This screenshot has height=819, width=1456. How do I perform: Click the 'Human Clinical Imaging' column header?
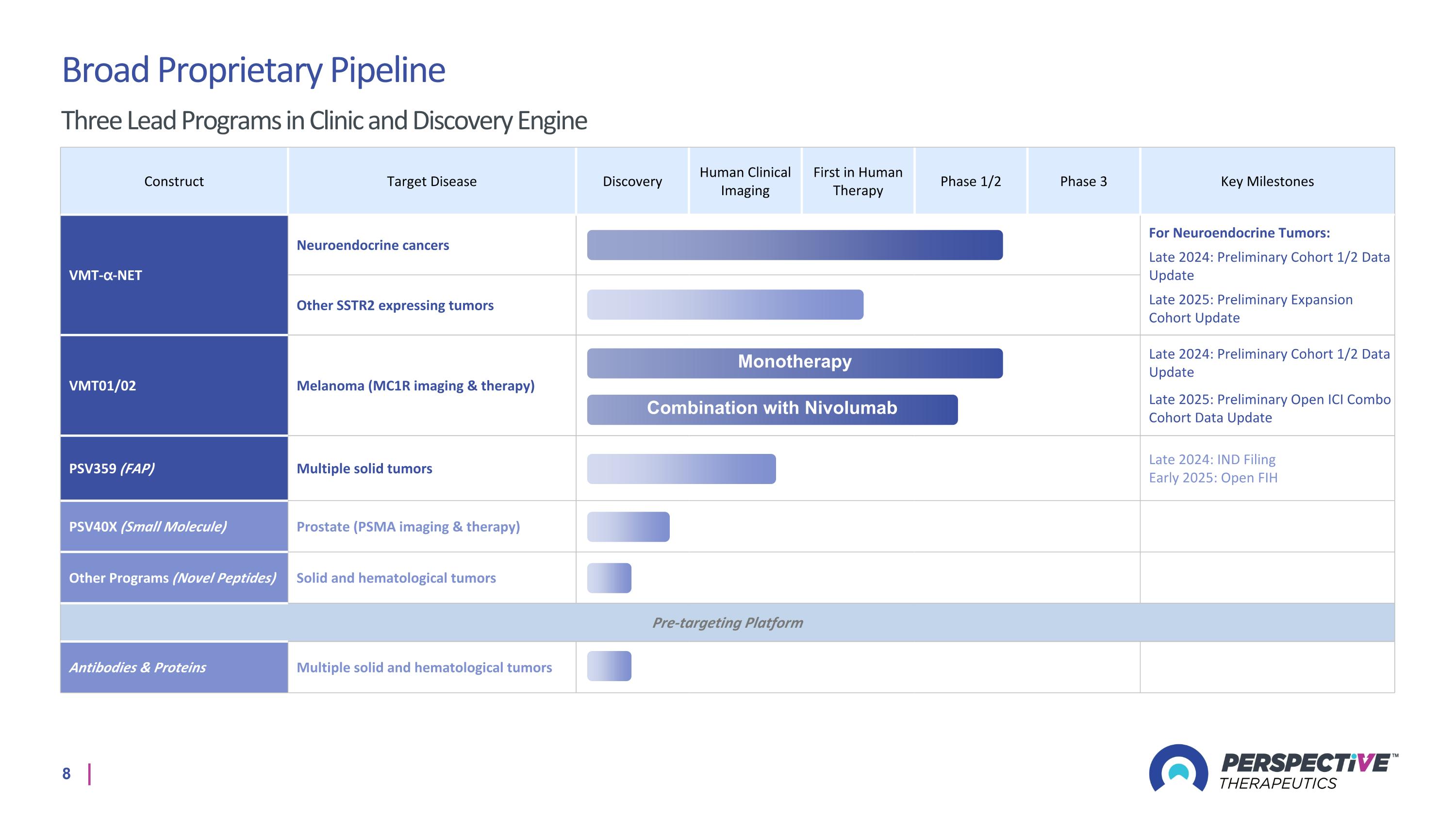(745, 181)
